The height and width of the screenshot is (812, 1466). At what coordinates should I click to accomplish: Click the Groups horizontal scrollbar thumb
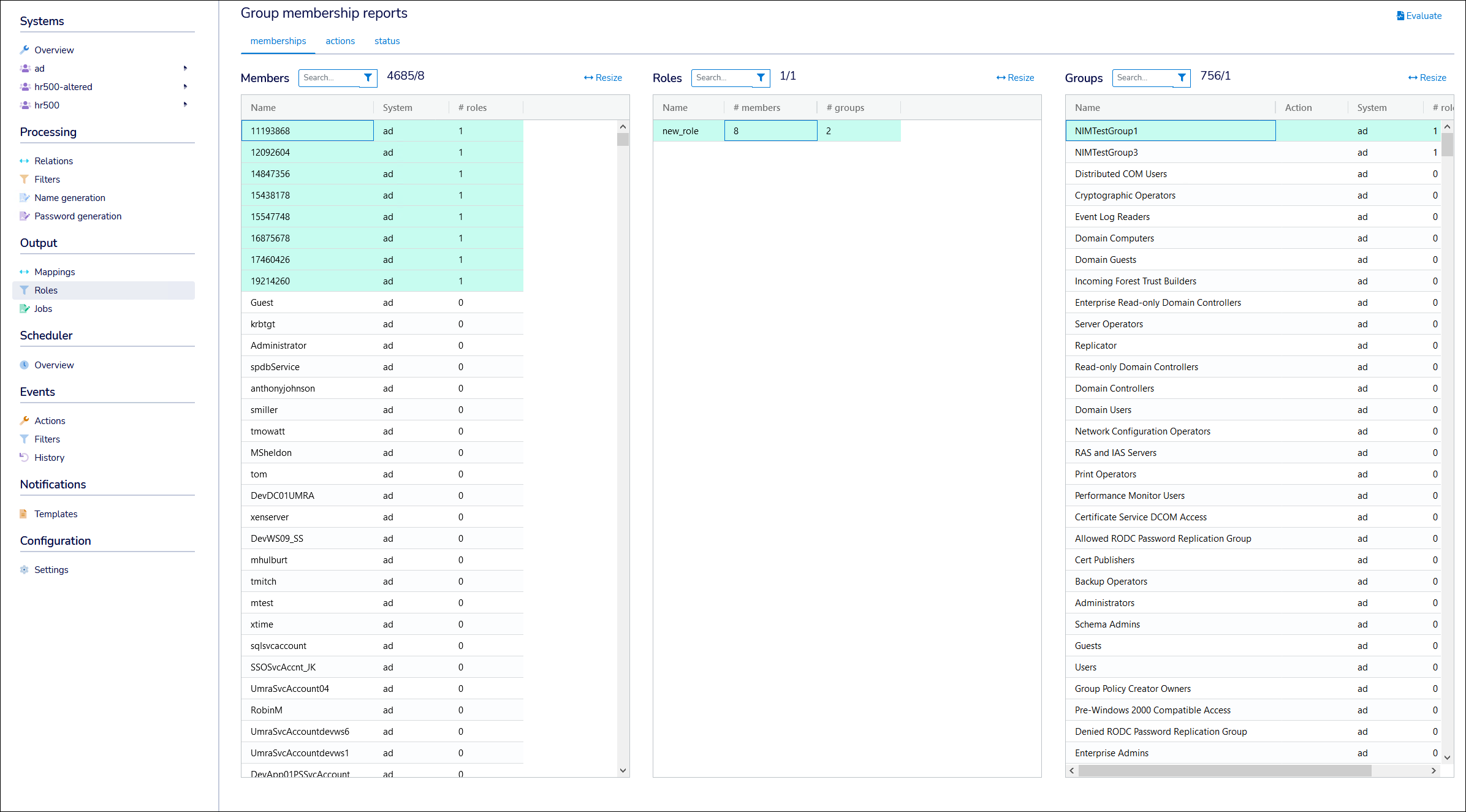[1225, 770]
